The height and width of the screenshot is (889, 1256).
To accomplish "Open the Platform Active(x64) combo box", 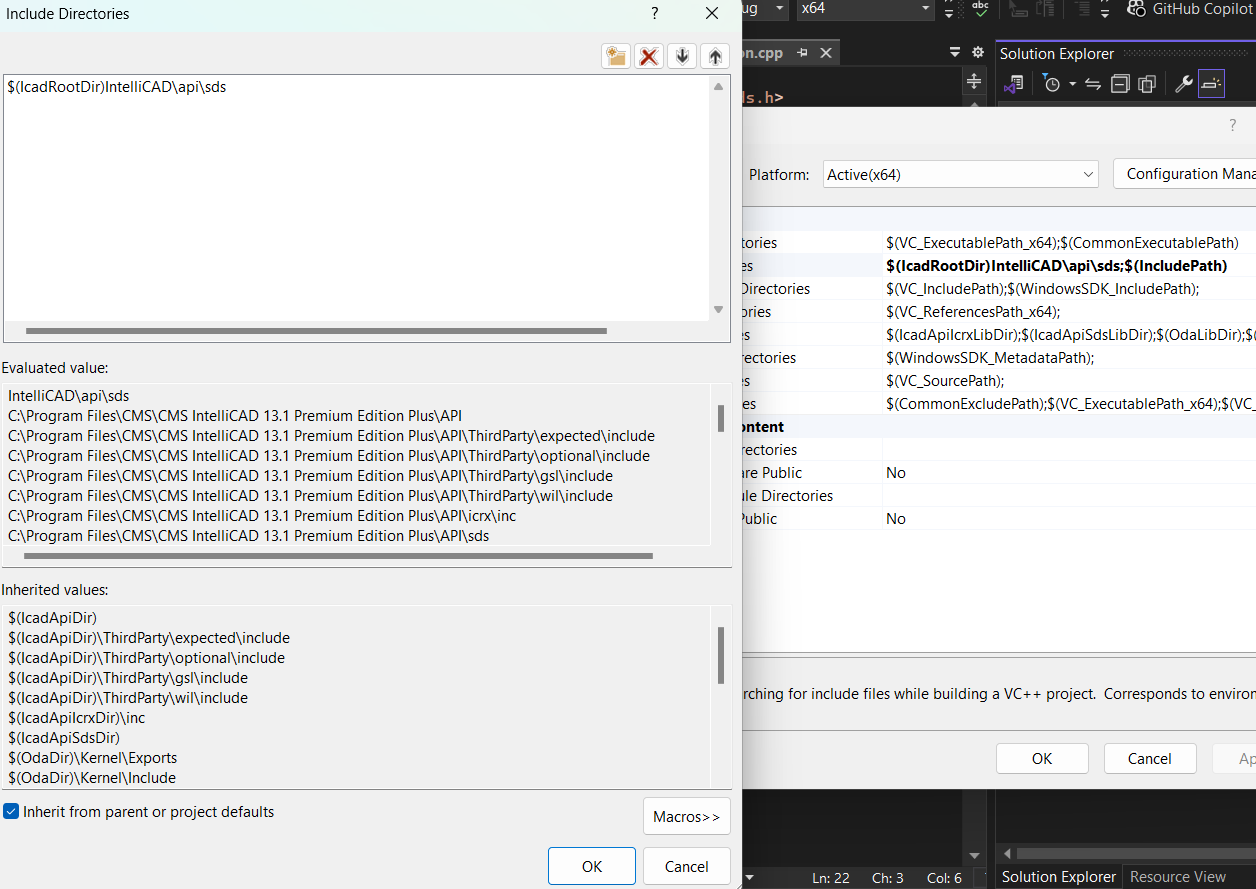I will 960,174.
